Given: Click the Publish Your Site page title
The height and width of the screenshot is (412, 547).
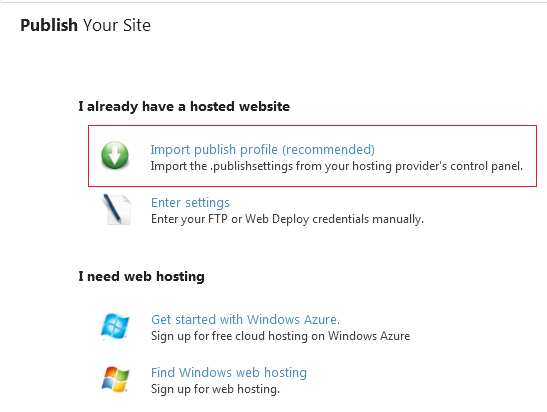Looking at the screenshot, I should pyautogui.click(x=85, y=25).
